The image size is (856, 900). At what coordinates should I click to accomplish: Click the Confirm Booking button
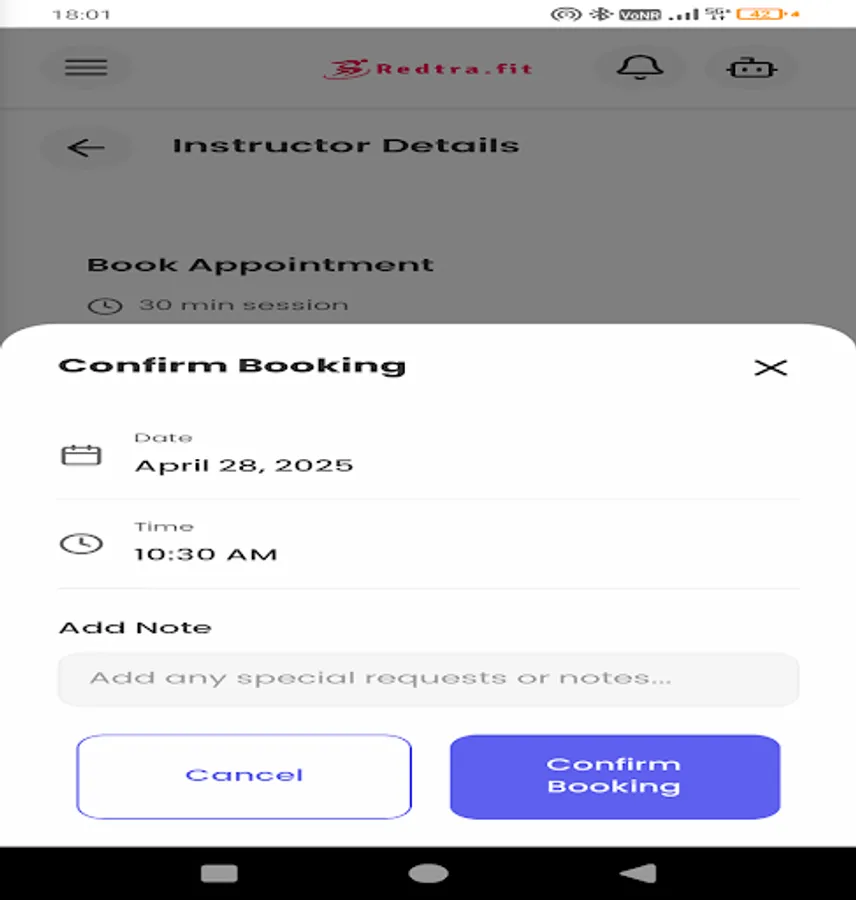(615, 776)
